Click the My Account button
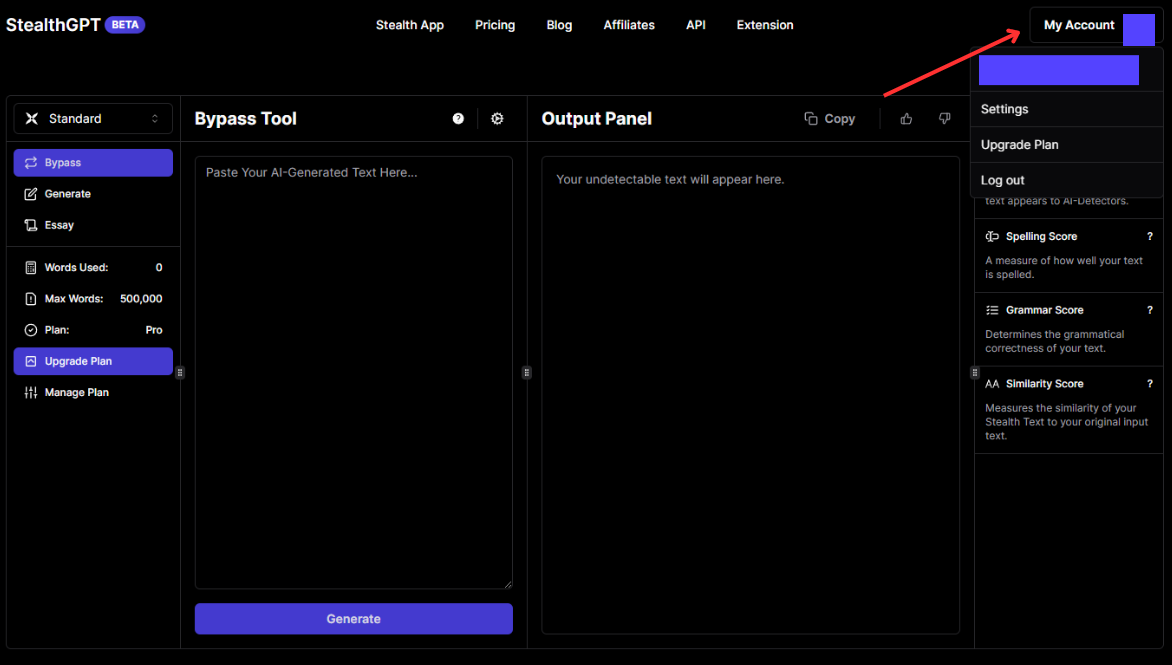The height and width of the screenshot is (665, 1172). pyautogui.click(x=1096, y=25)
